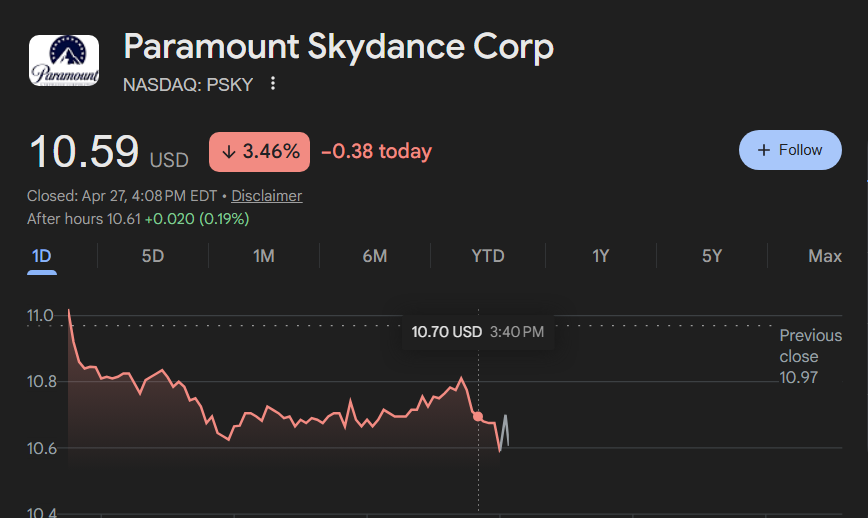Switch to the 5D chart range
Image resolution: width=868 pixels, height=518 pixels.
click(x=153, y=256)
